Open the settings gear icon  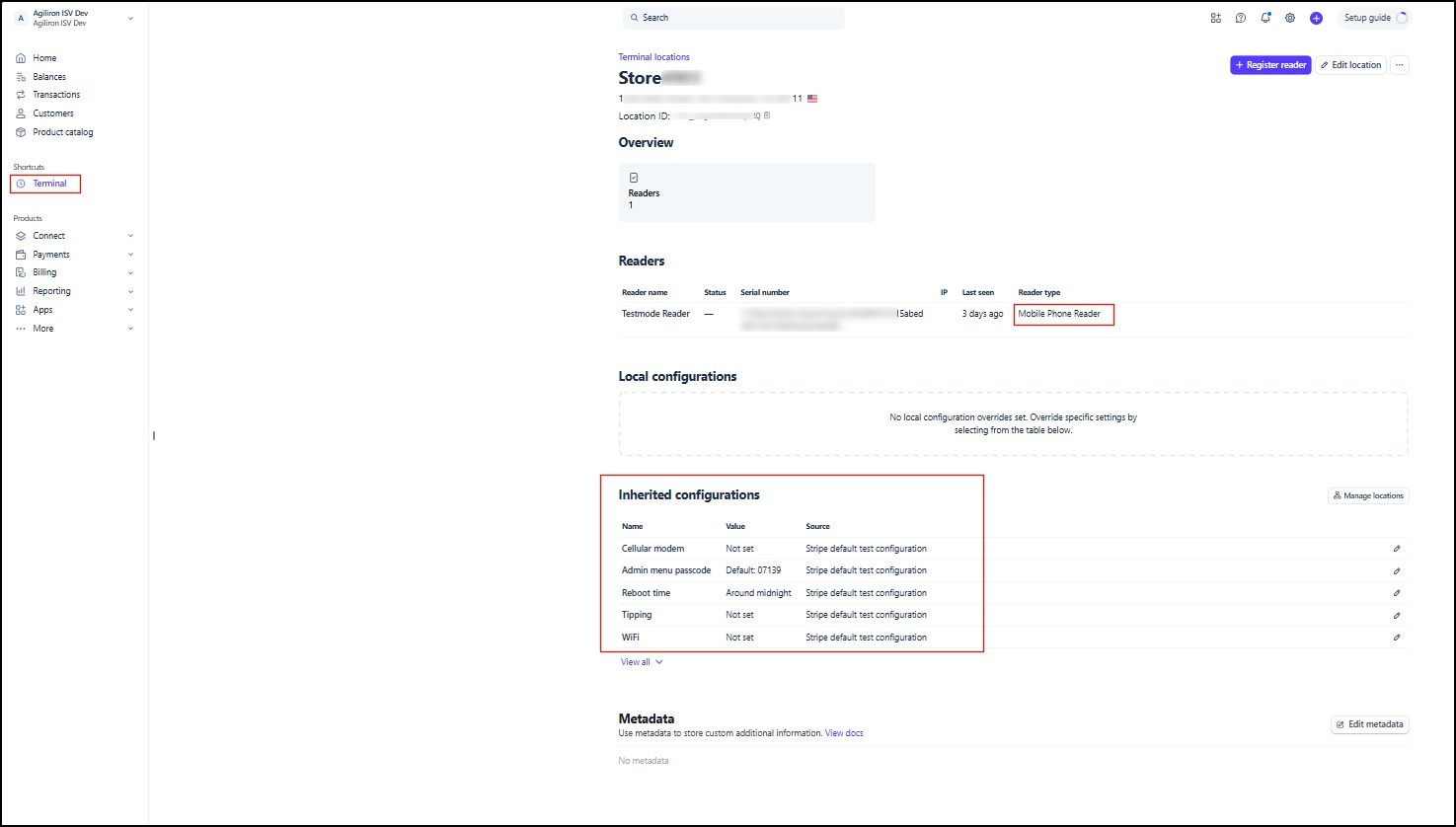point(1290,18)
